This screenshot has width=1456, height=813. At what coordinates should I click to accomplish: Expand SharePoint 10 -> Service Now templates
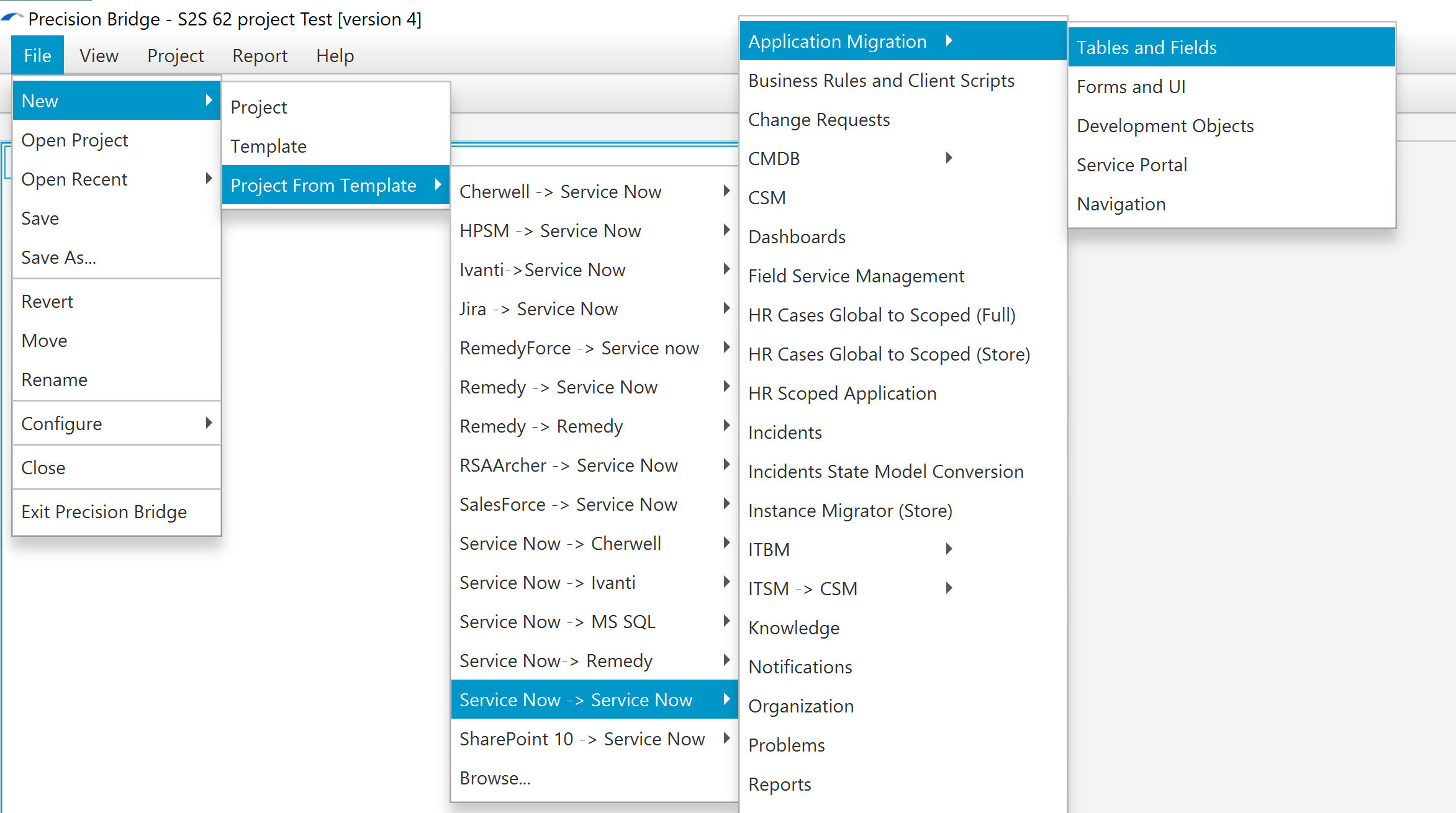pos(595,739)
